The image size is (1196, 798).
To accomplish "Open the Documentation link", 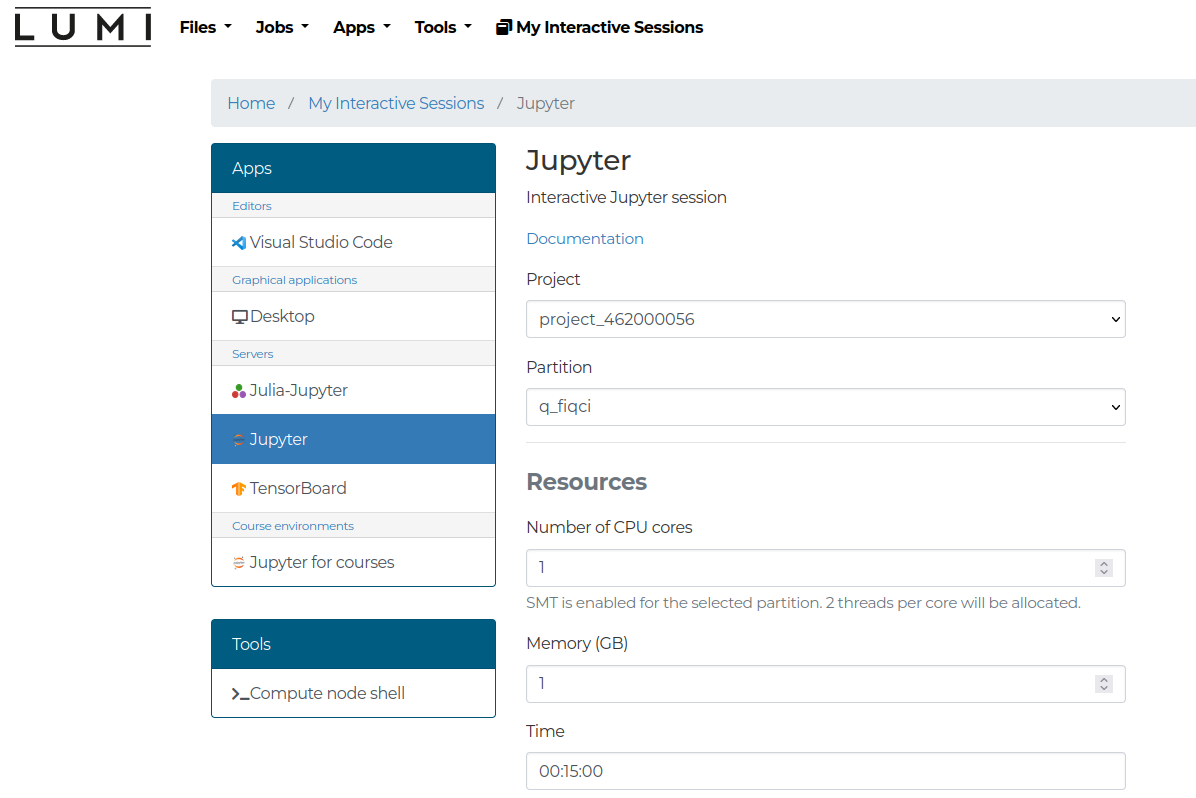I will (x=585, y=239).
